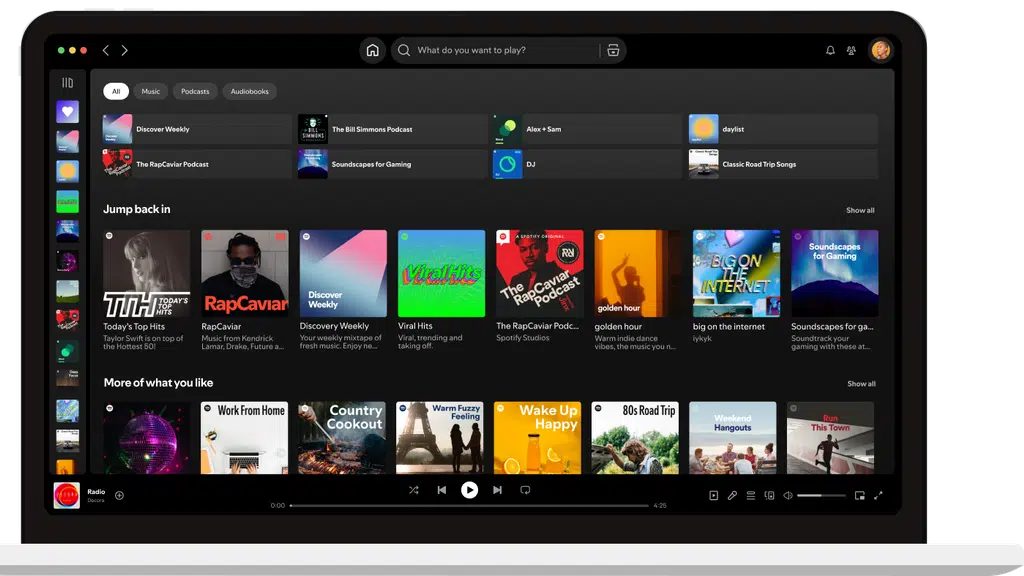Add the Radio track to Liked Songs
The image size is (1024, 576).
[x=120, y=496]
